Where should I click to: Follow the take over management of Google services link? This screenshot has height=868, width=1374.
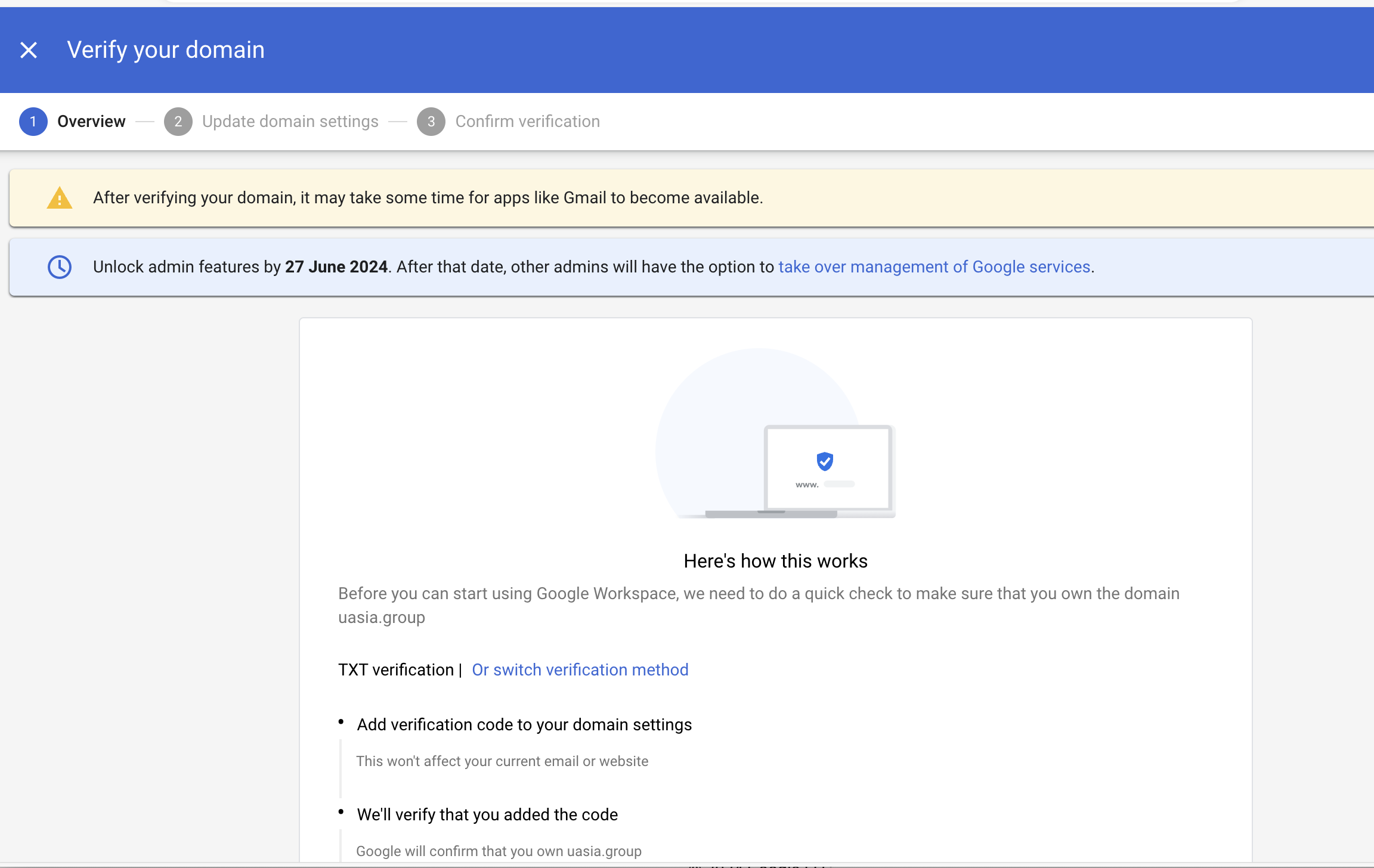pos(934,267)
